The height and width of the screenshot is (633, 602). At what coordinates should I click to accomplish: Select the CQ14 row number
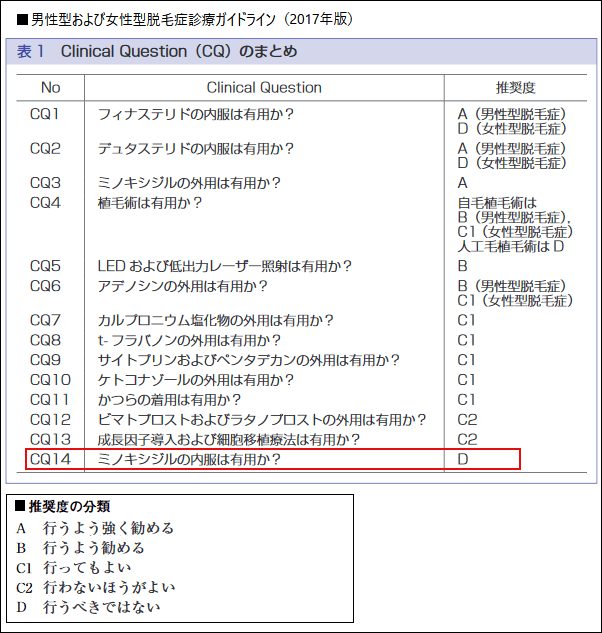click(50, 459)
